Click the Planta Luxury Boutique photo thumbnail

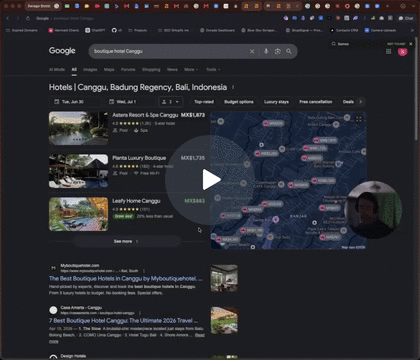click(79, 171)
